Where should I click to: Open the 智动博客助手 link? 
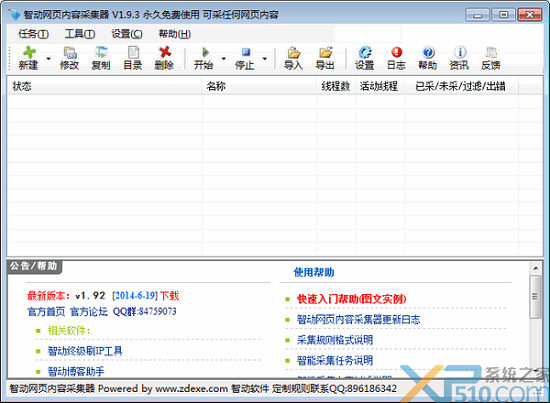tap(76, 371)
